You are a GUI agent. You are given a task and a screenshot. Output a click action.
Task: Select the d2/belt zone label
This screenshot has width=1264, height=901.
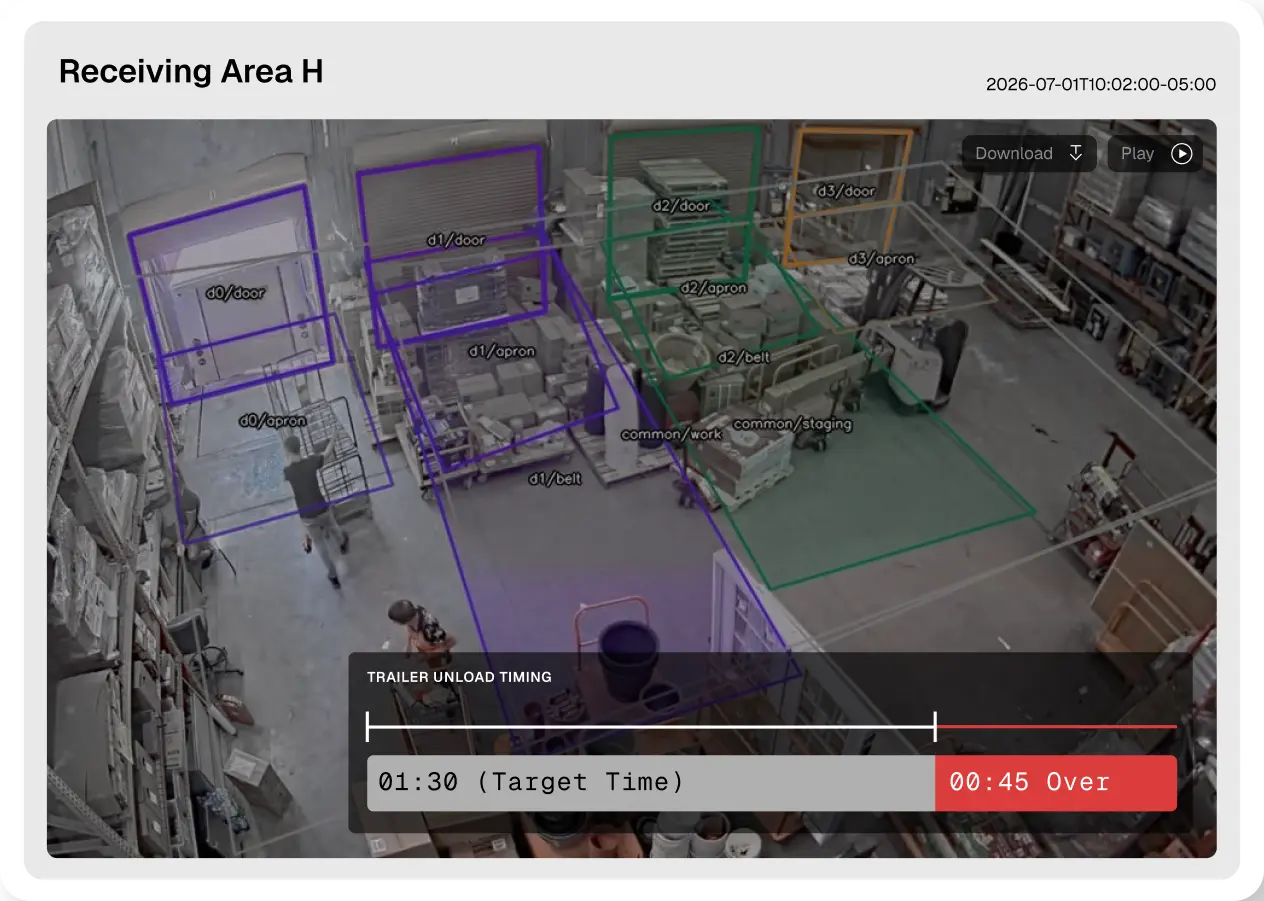click(x=743, y=357)
